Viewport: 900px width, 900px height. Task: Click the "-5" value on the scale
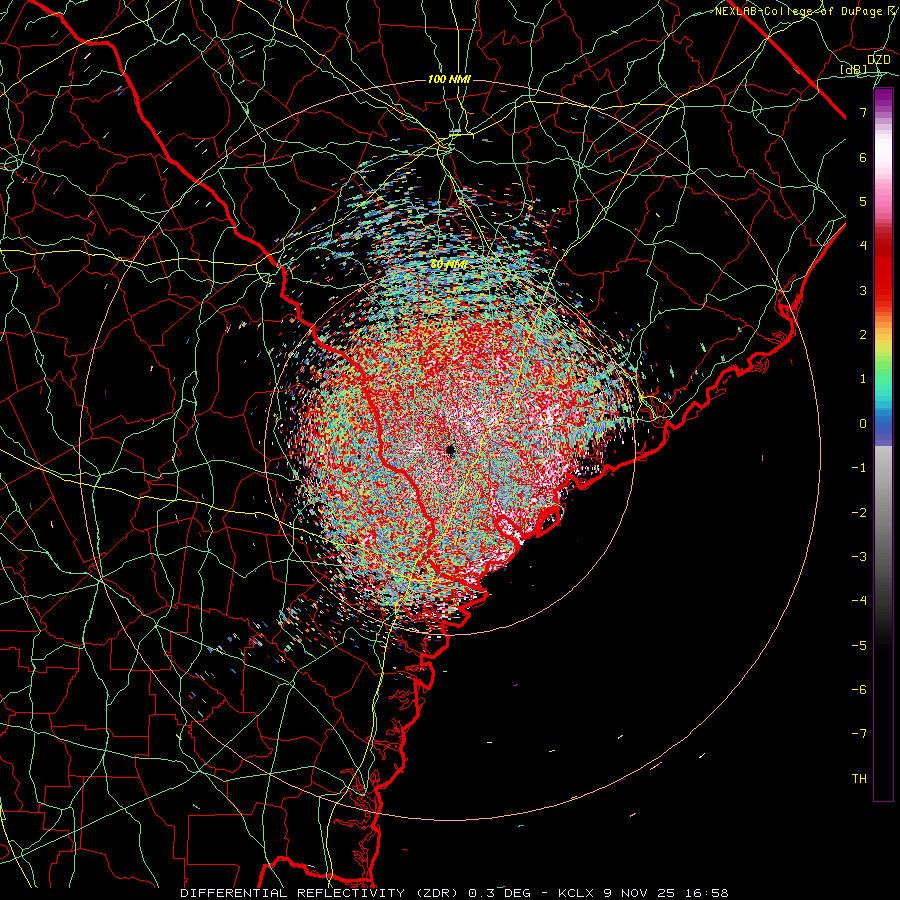(859, 646)
